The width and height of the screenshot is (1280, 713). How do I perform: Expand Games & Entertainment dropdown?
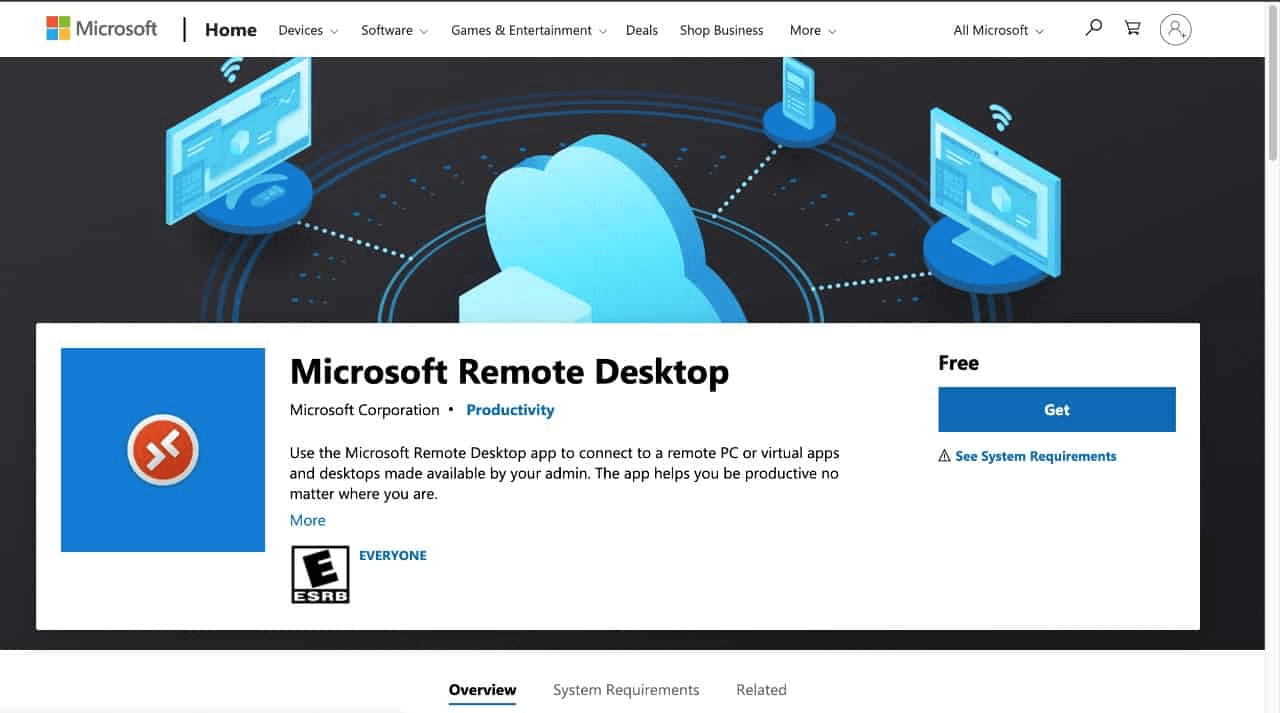[527, 30]
